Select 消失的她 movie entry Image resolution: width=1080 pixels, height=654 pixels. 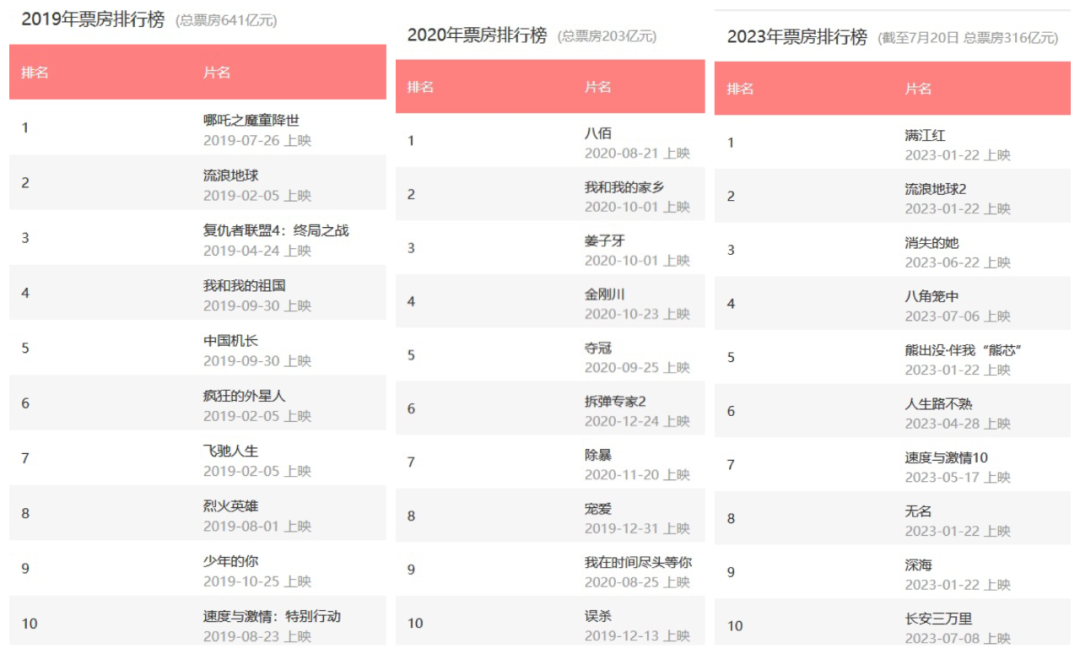pos(932,243)
